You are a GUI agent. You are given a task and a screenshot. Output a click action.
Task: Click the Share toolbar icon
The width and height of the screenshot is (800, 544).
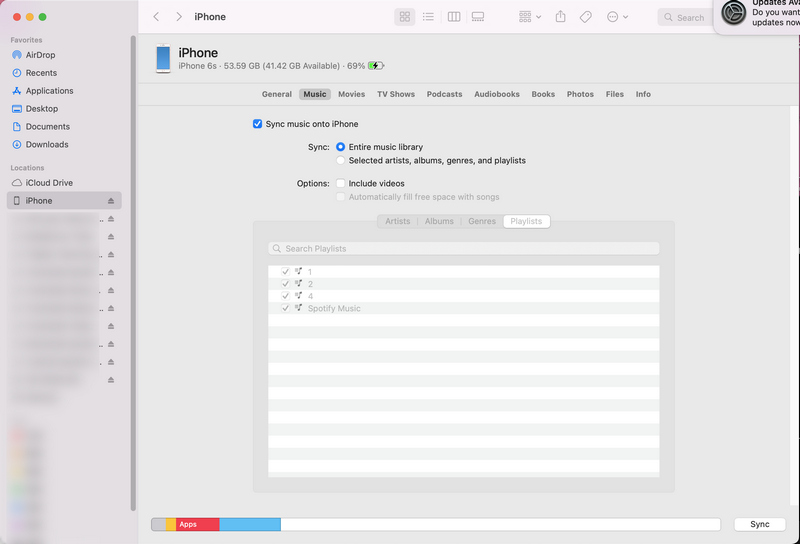click(x=560, y=17)
